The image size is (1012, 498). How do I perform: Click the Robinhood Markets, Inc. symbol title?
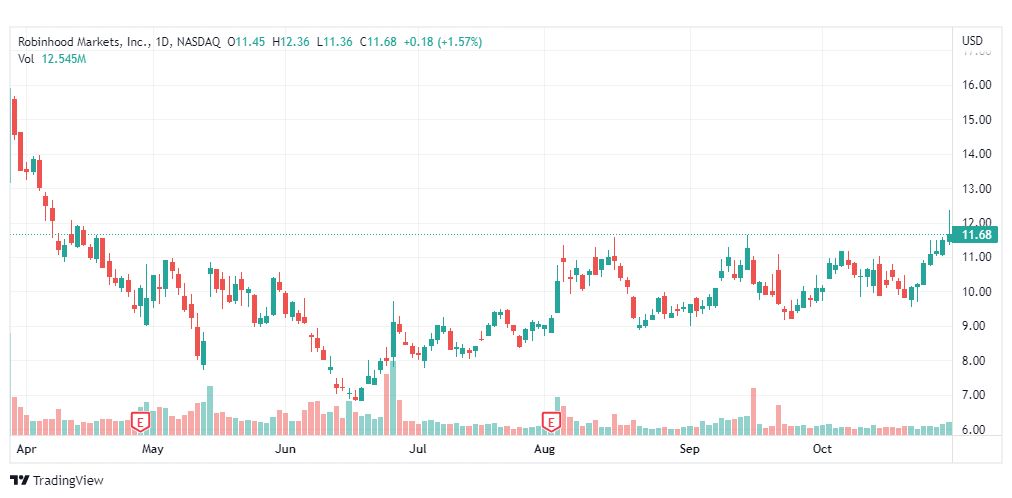83,42
